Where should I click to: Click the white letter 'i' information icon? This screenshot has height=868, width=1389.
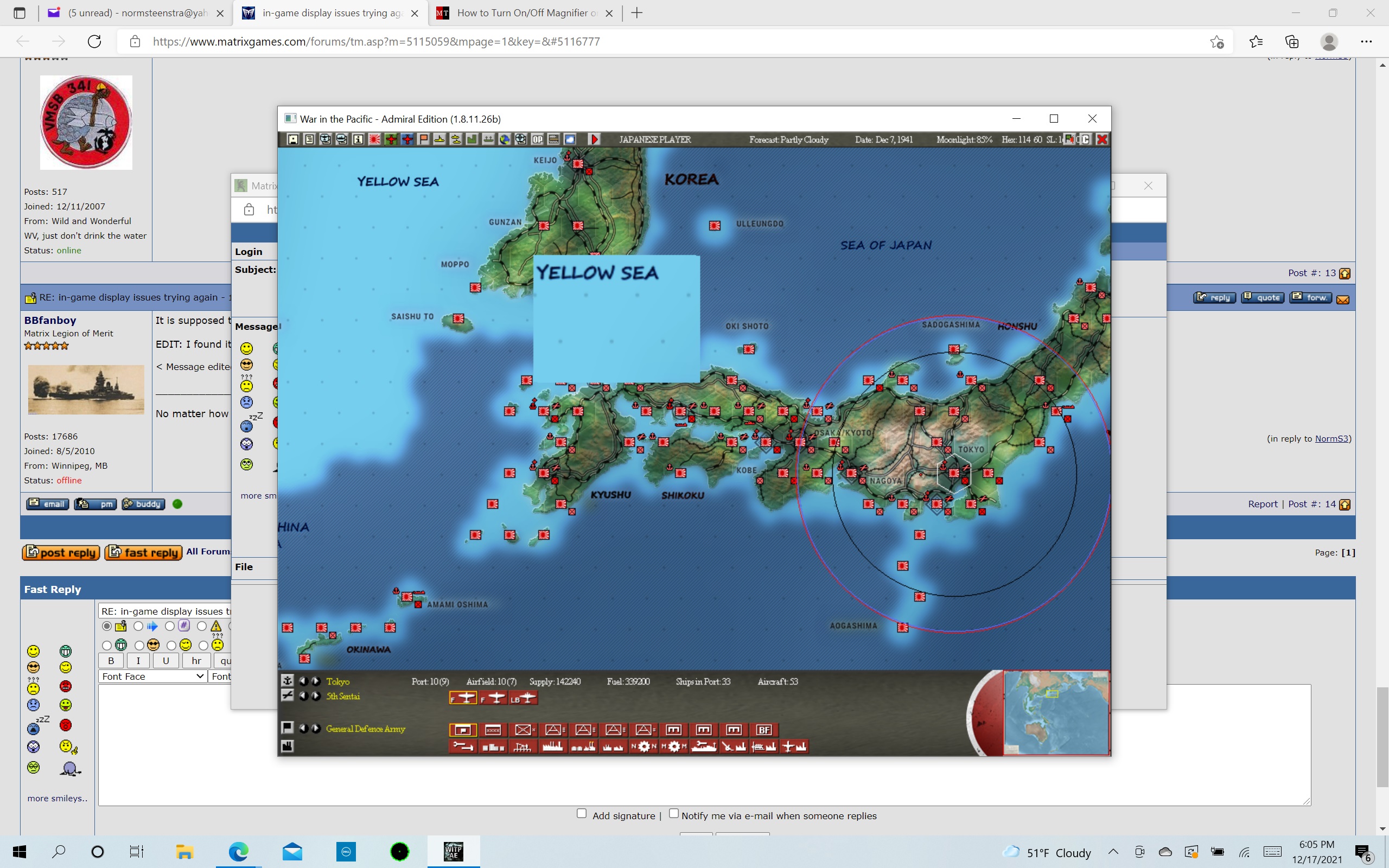coord(358,139)
